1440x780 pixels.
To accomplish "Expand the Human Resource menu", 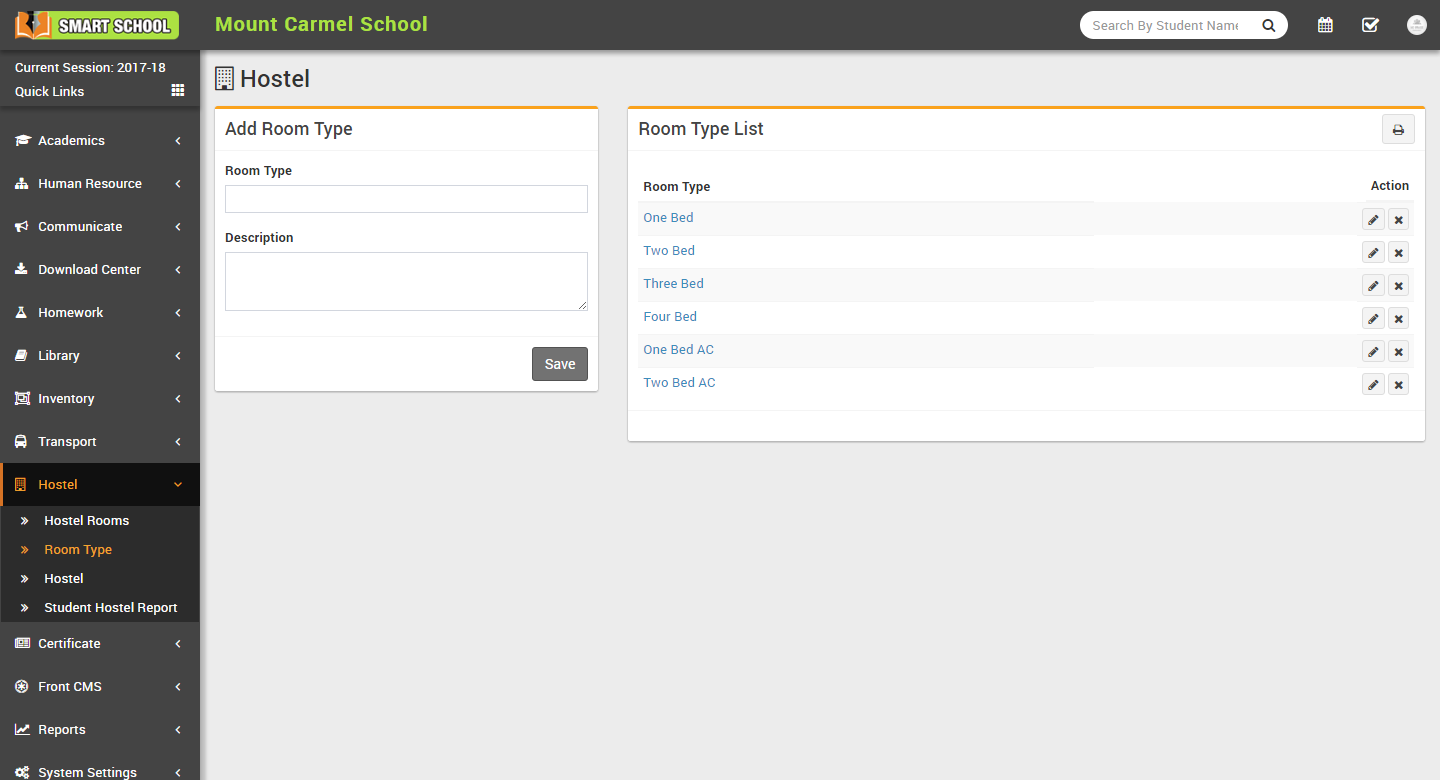I will (99, 184).
